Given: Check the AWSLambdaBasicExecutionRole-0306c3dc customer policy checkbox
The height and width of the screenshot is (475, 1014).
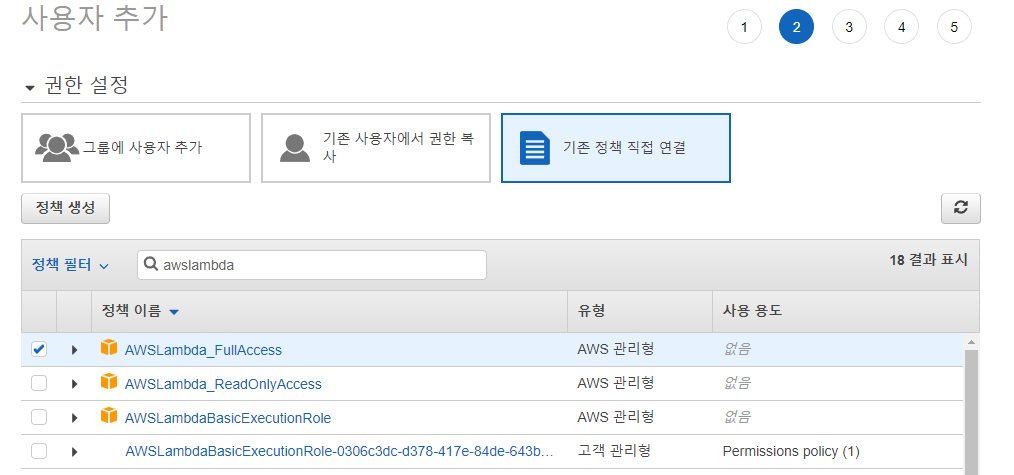Looking at the screenshot, I should coord(39,451).
